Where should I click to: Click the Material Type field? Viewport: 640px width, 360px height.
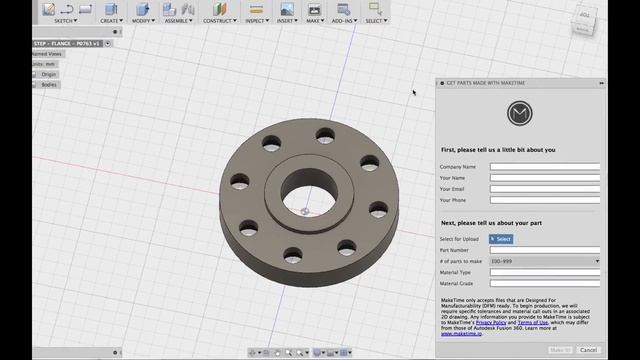pos(545,272)
